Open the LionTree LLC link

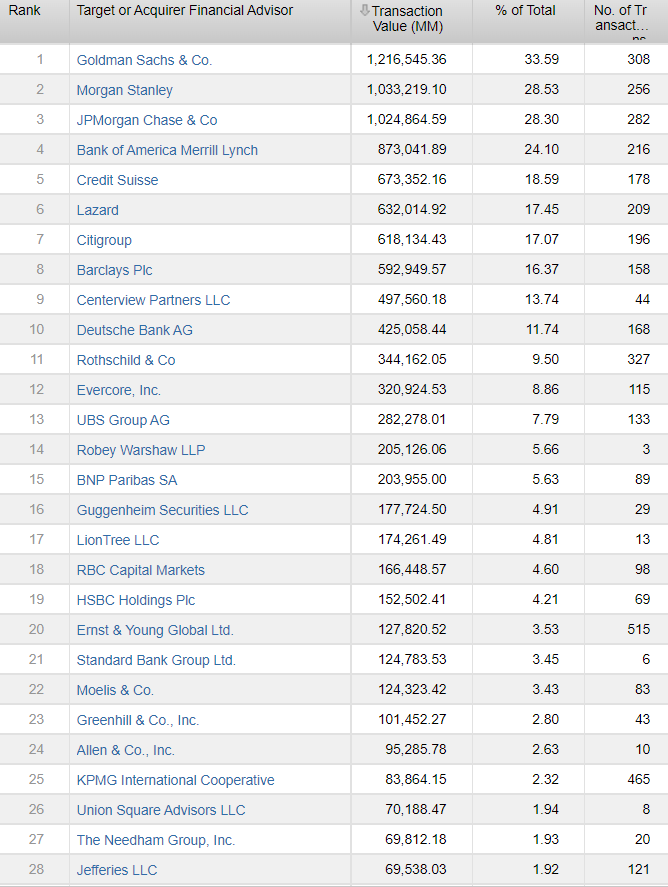point(118,540)
